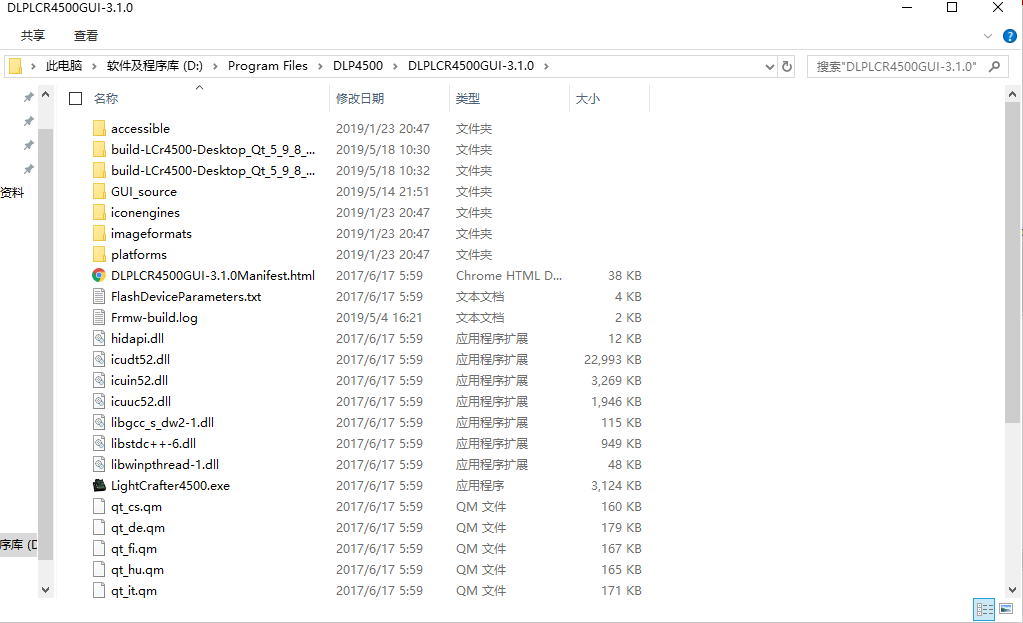
Task: Open address bar history dropdown
Action: (x=770, y=67)
